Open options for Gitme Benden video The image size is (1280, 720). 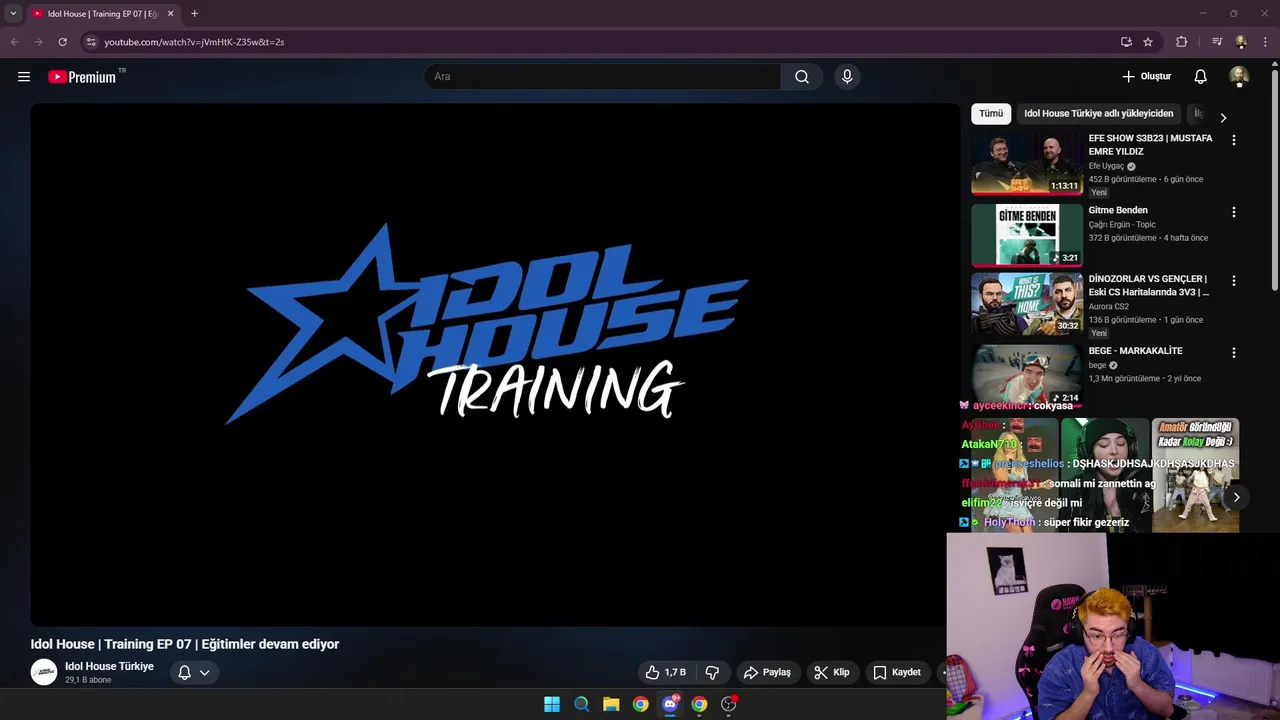pos(1233,212)
